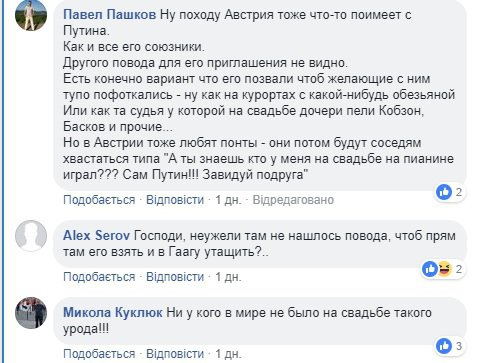Click Відповісти under Alex Serov's comment
This screenshot has height=363, width=497.
[175, 277]
